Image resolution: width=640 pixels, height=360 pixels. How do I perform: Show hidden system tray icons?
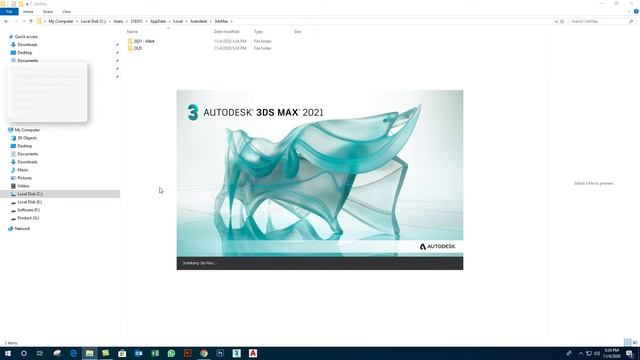581,353
